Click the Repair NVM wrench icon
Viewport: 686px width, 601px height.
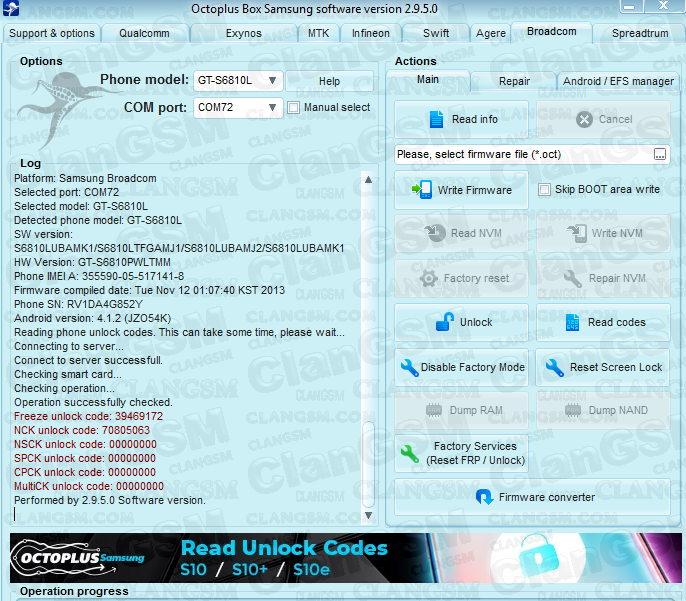[x=573, y=278]
